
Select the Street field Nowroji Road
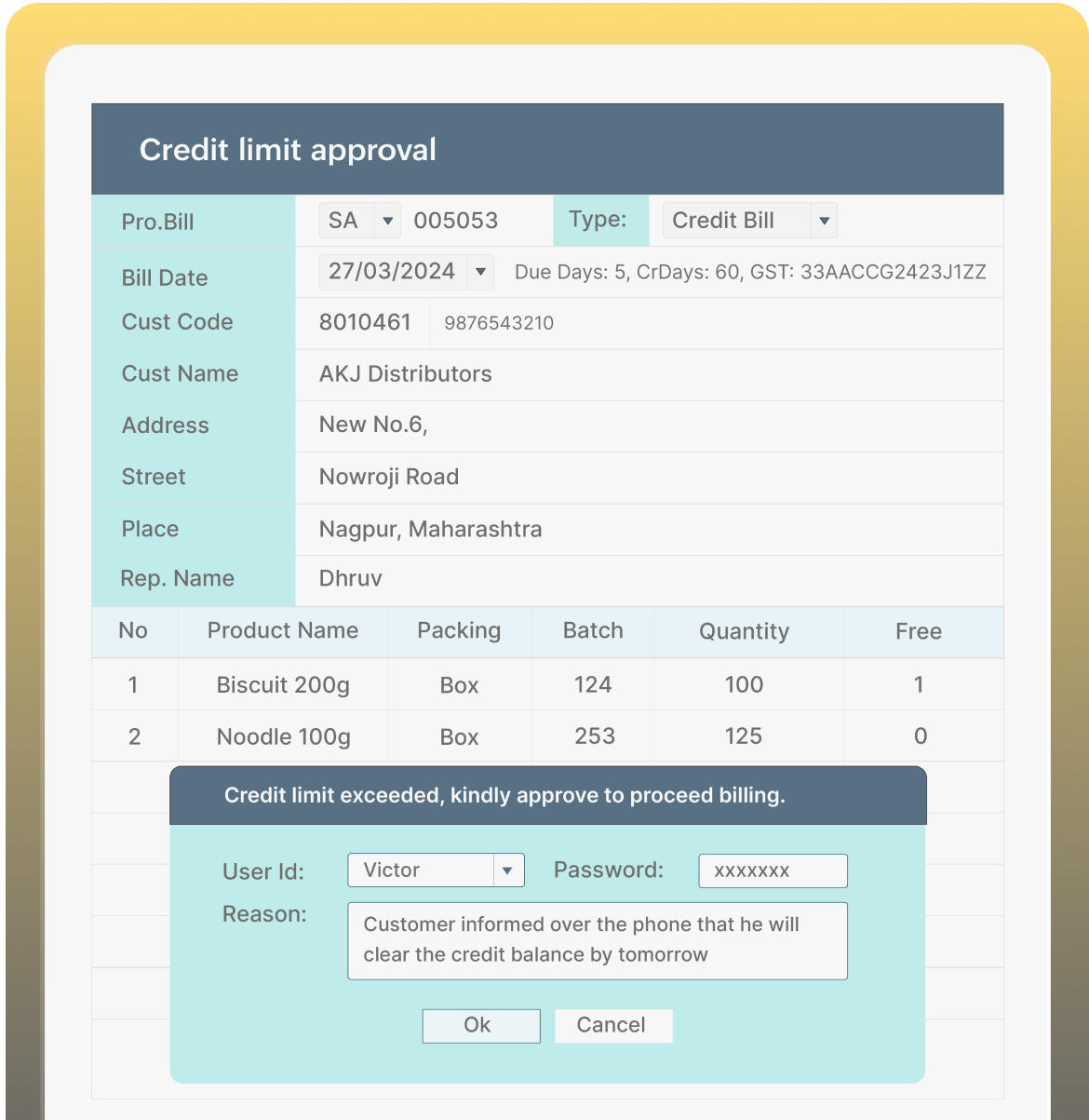click(x=388, y=477)
